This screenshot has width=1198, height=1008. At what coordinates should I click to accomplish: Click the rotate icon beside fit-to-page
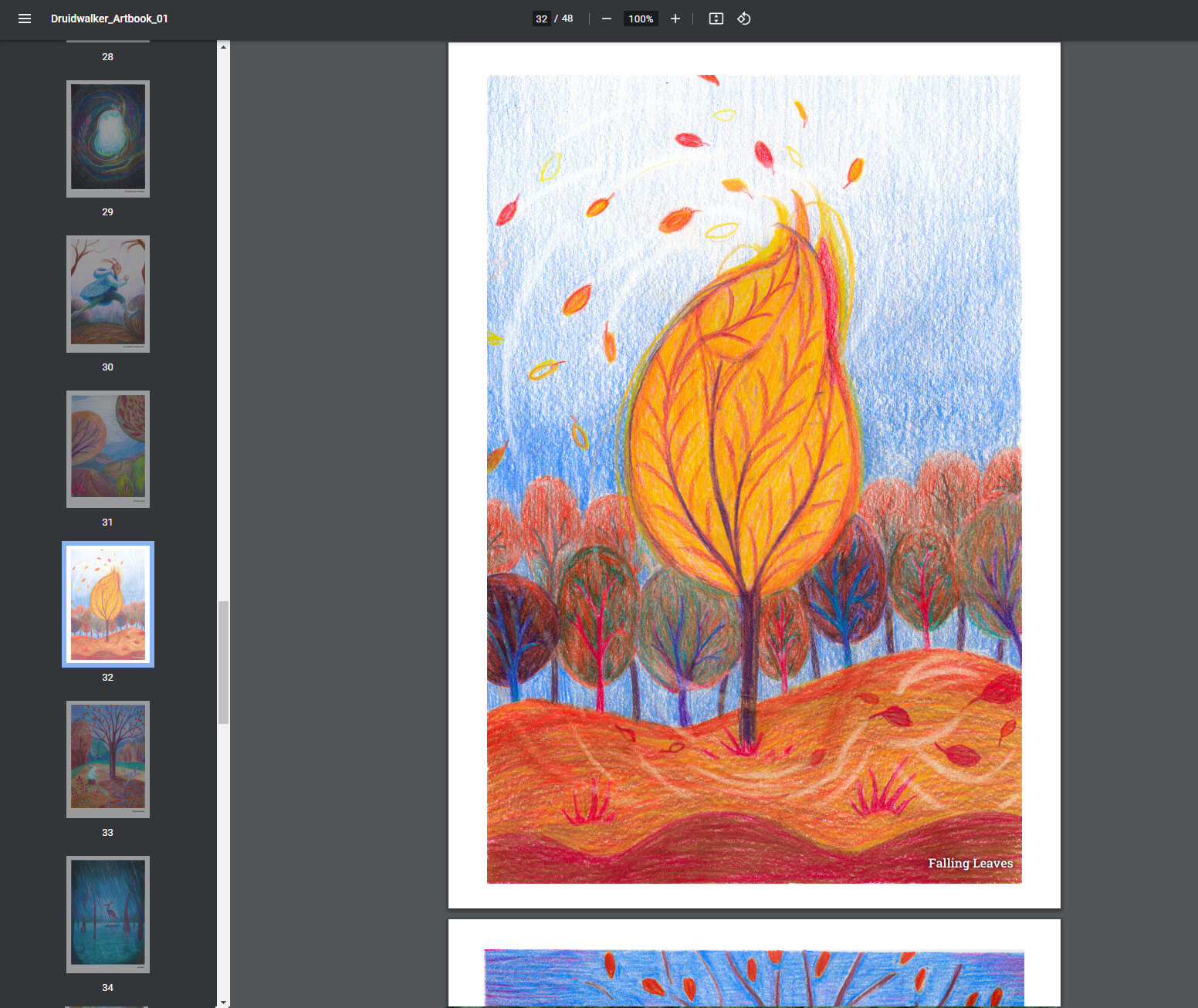[743, 19]
